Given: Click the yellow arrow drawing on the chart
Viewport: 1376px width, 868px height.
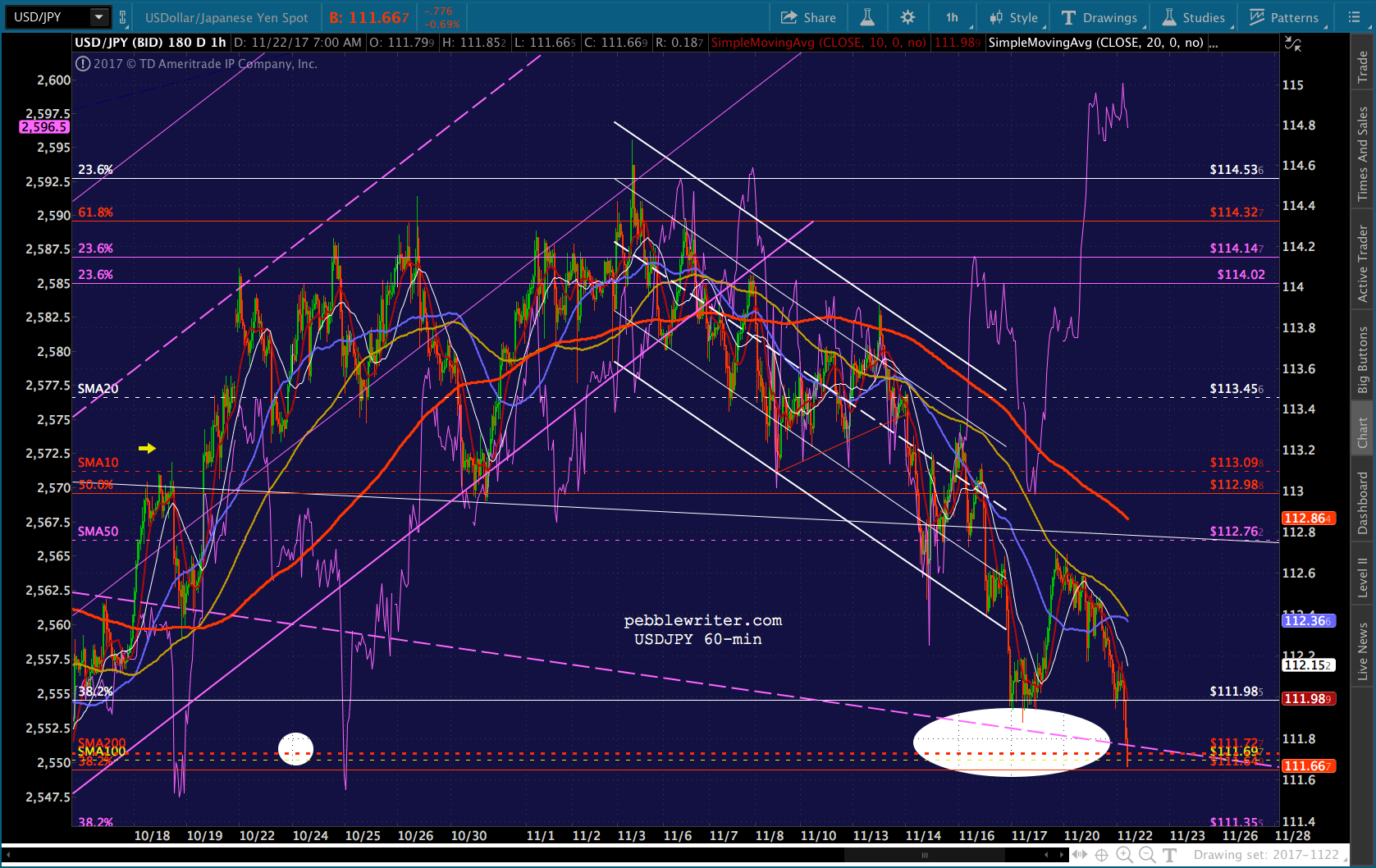Looking at the screenshot, I should point(147,448).
